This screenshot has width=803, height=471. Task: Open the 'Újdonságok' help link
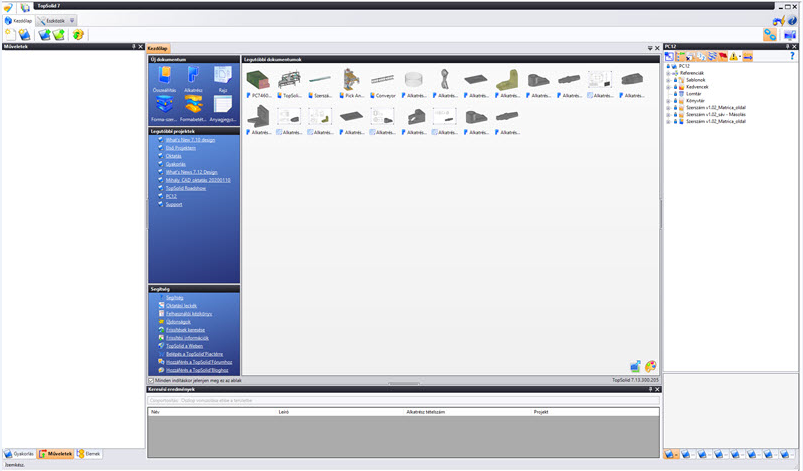coord(178,322)
